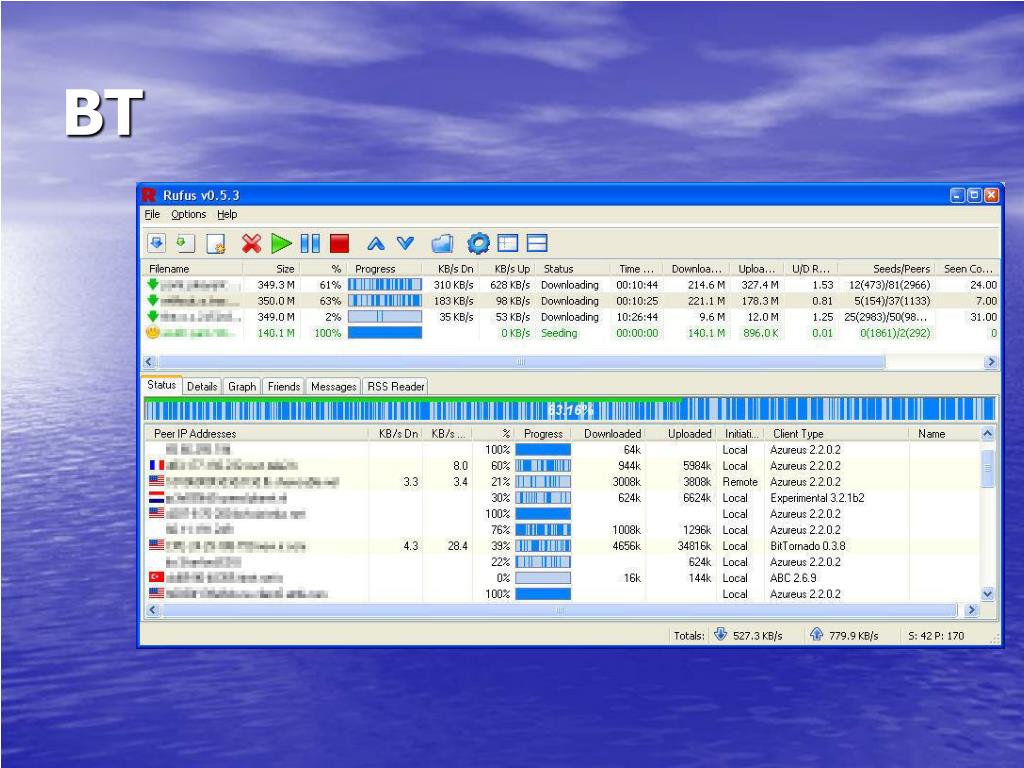Image resolution: width=1024 pixels, height=768 pixels.
Task: Switch to the Details tab
Action: click(x=202, y=387)
